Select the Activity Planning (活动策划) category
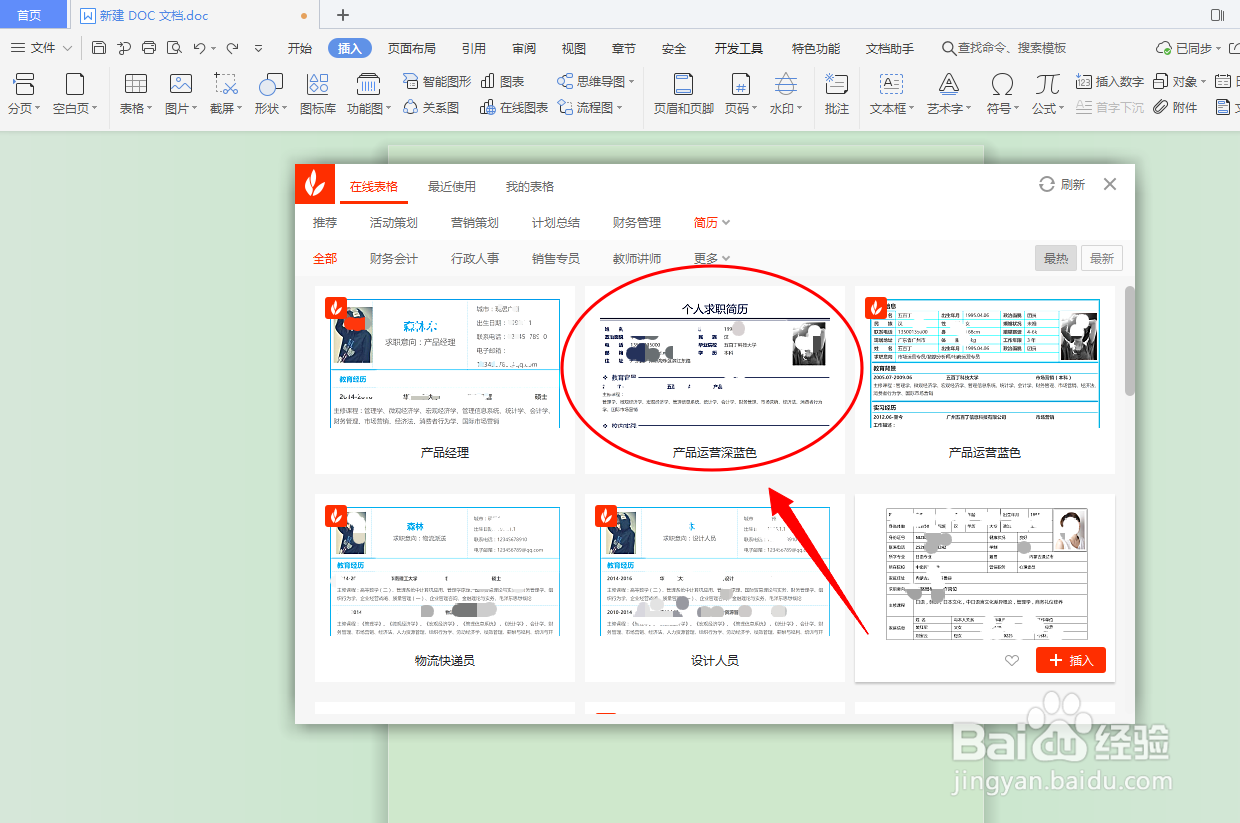The height and width of the screenshot is (823, 1240). pos(394,222)
